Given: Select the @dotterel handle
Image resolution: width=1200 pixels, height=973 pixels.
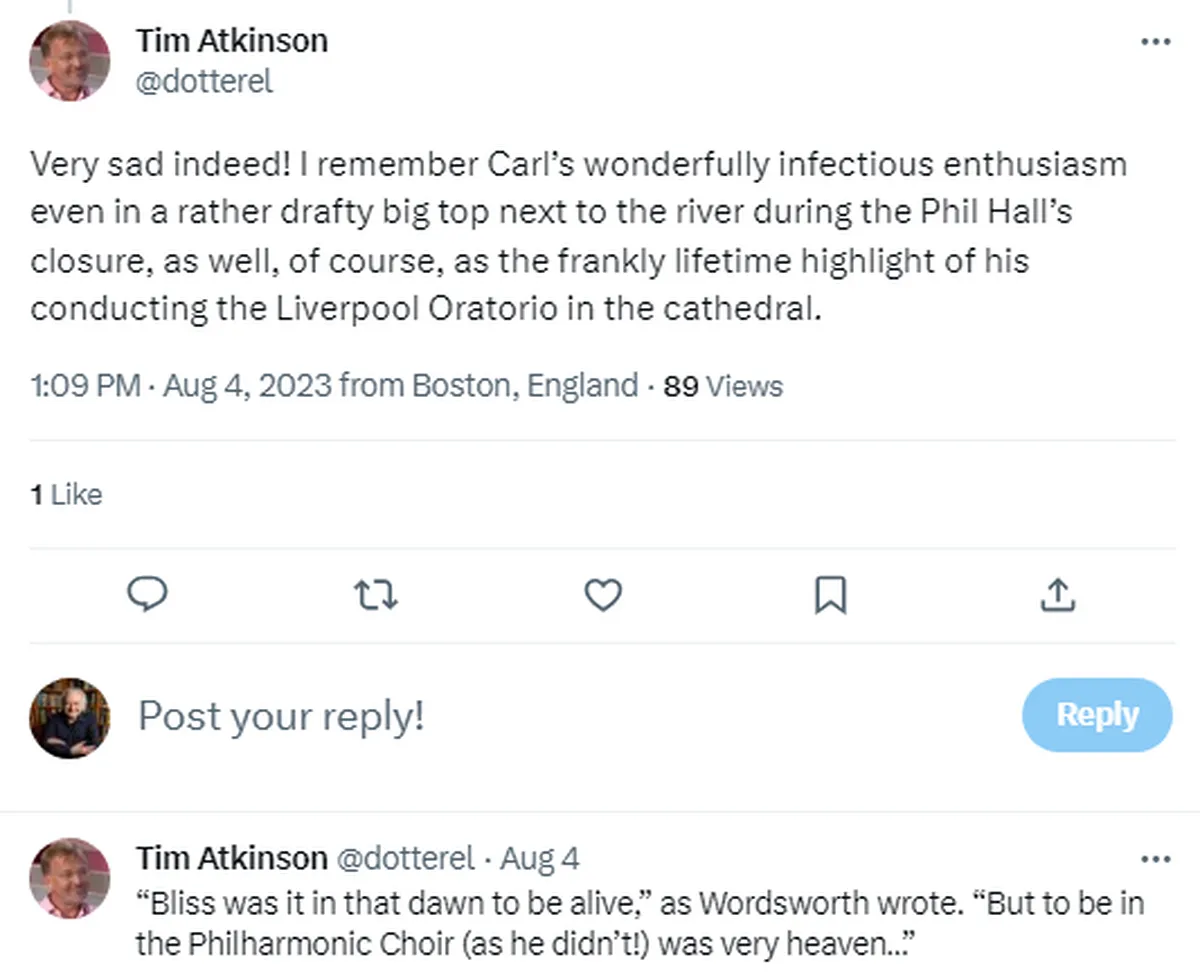Looking at the screenshot, I should (x=204, y=82).
